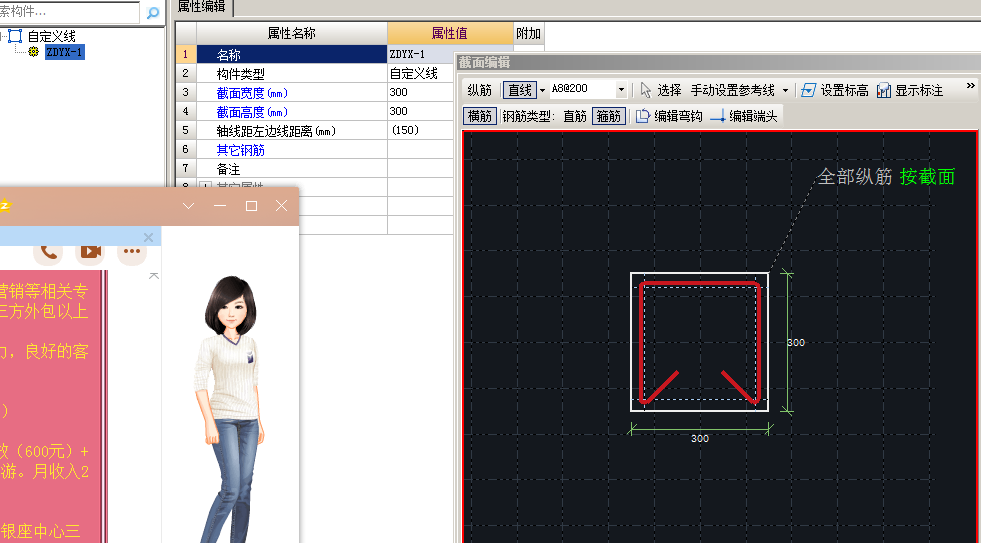Collapse the 自定义线 tree expander

1,36
